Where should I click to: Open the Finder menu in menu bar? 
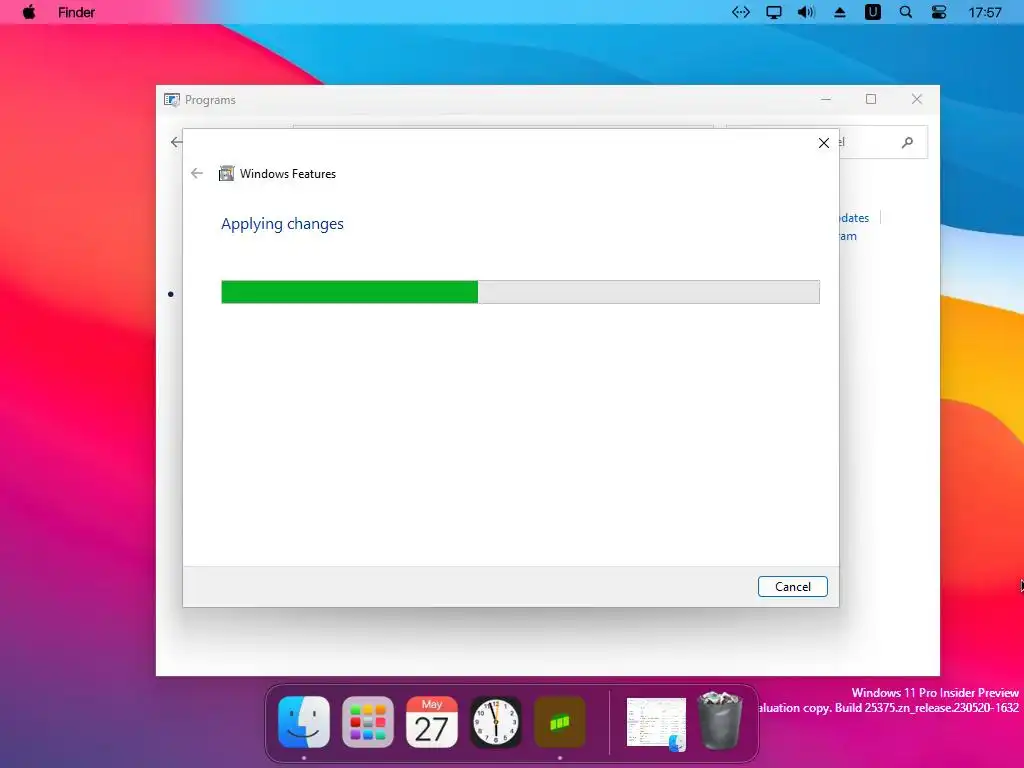(x=76, y=12)
